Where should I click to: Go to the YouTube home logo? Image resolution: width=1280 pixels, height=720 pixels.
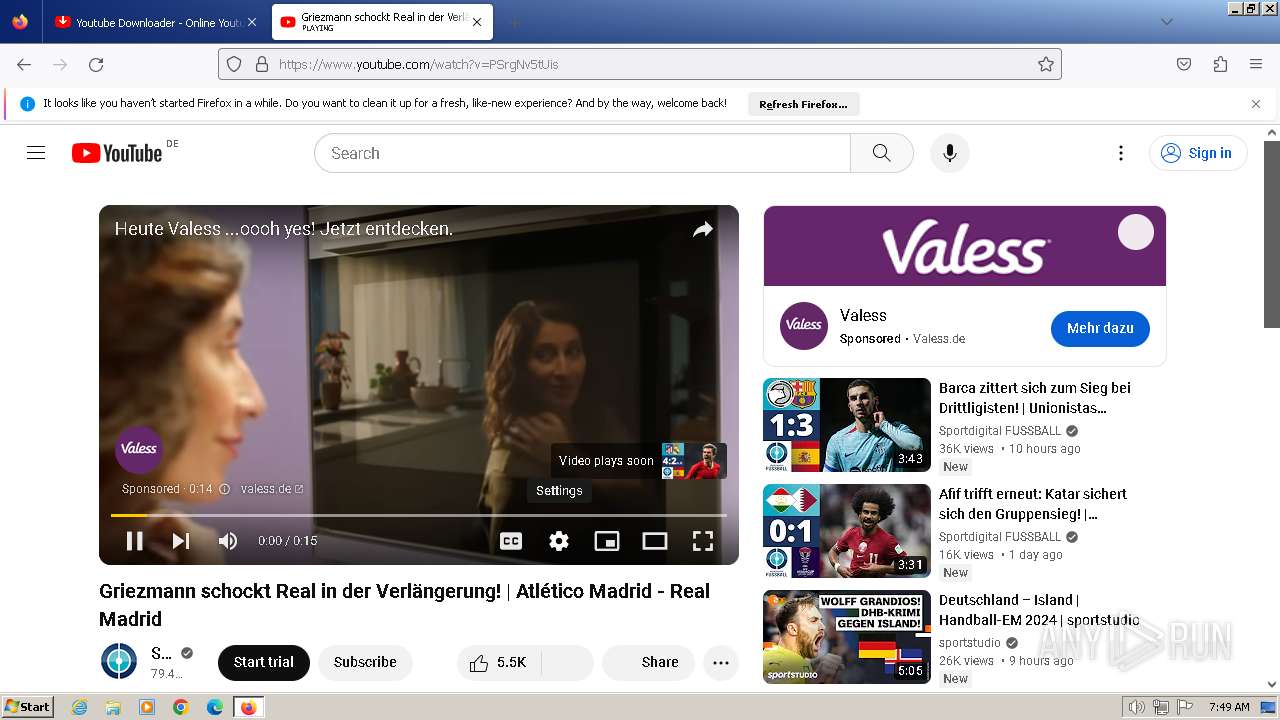117,153
